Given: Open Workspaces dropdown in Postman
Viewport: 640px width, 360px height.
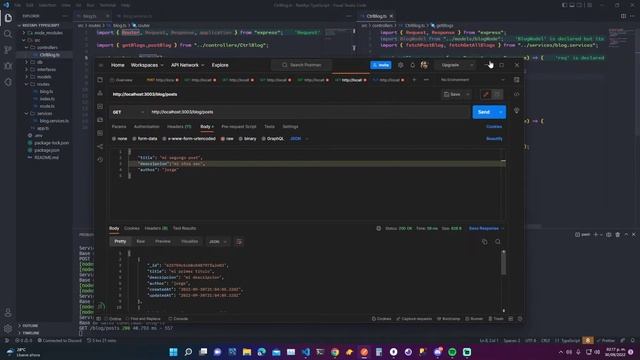Looking at the screenshot, I should (x=147, y=65).
